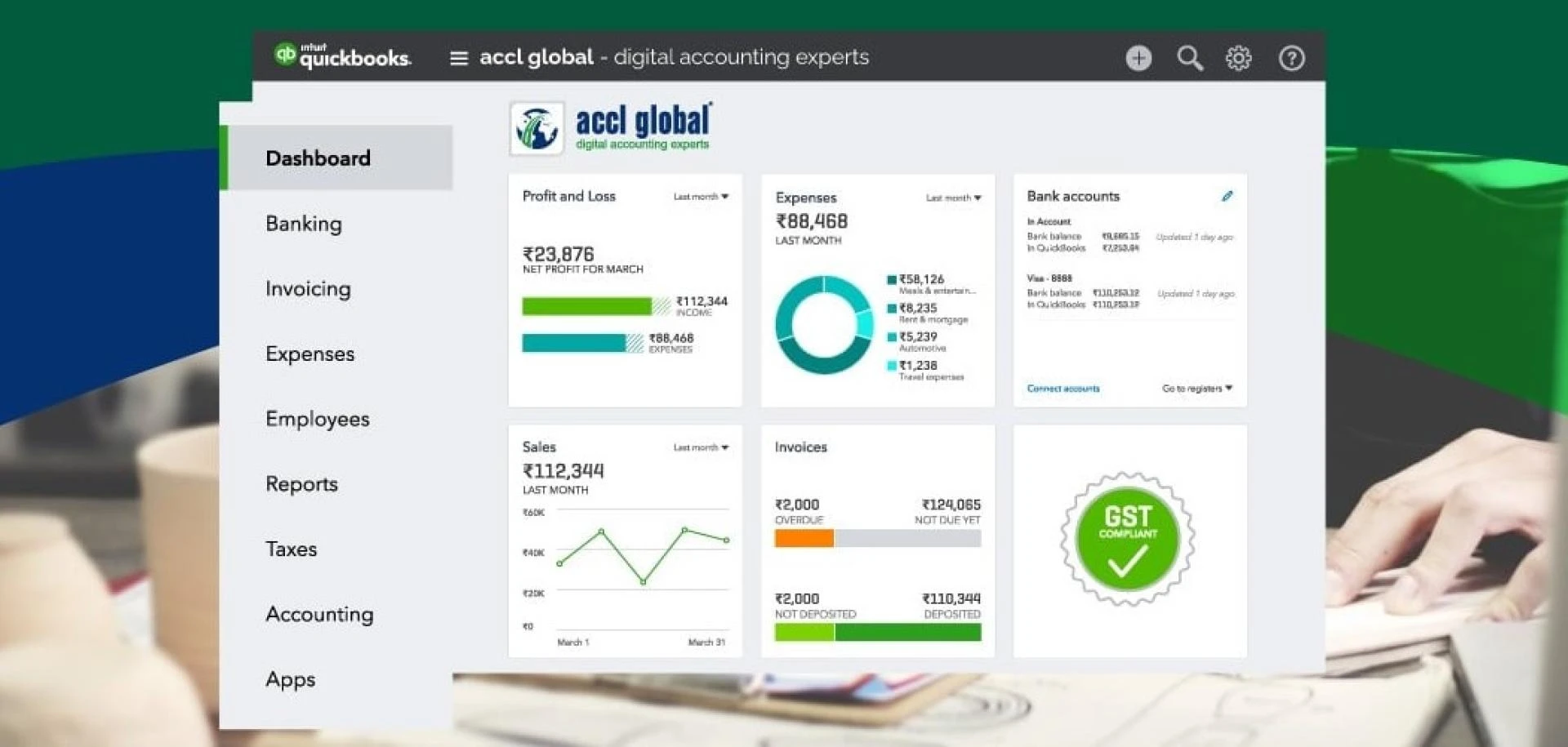Open the Taxes sidebar item

click(291, 549)
